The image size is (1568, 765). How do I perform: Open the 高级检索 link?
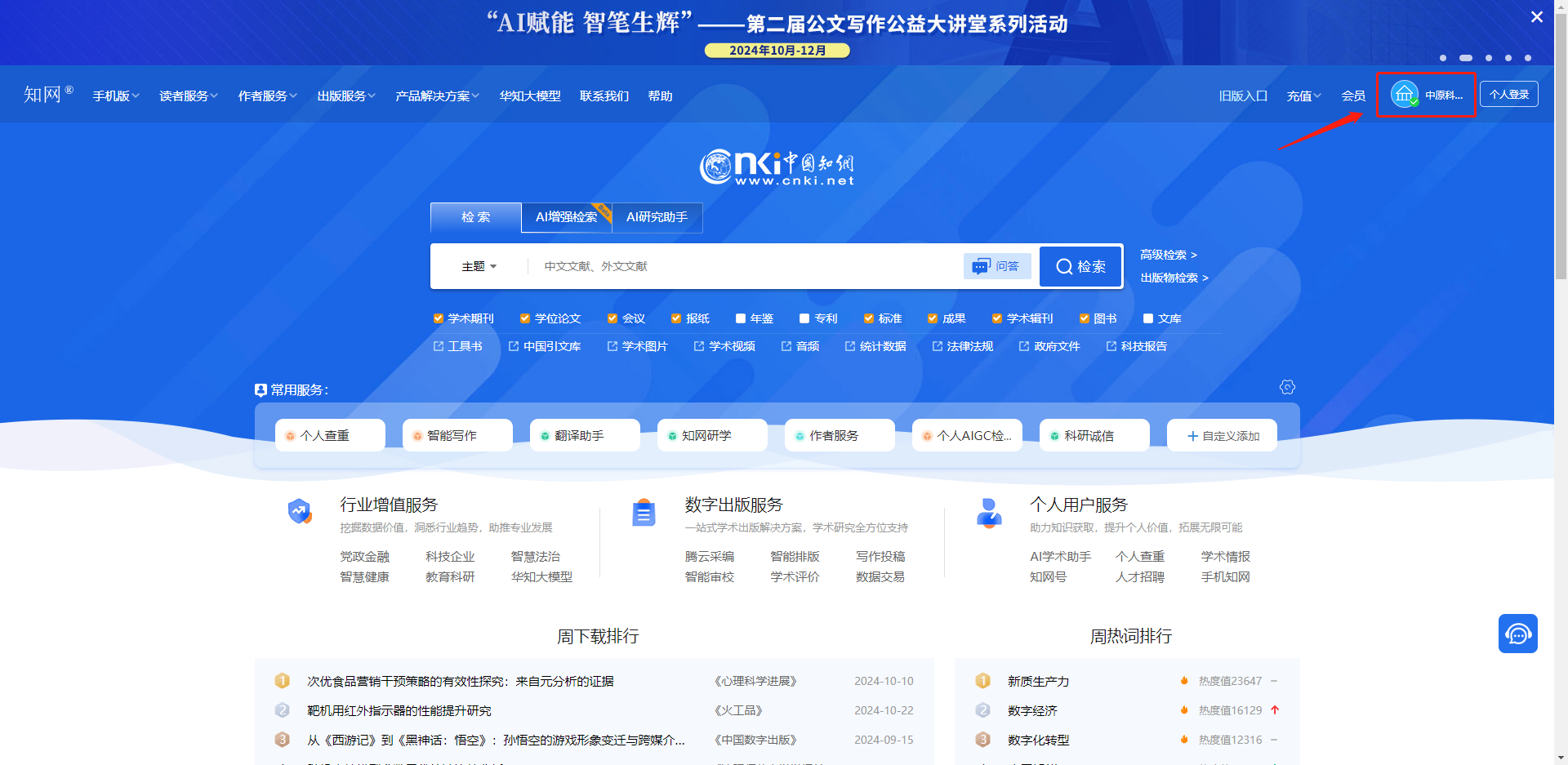(1168, 255)
